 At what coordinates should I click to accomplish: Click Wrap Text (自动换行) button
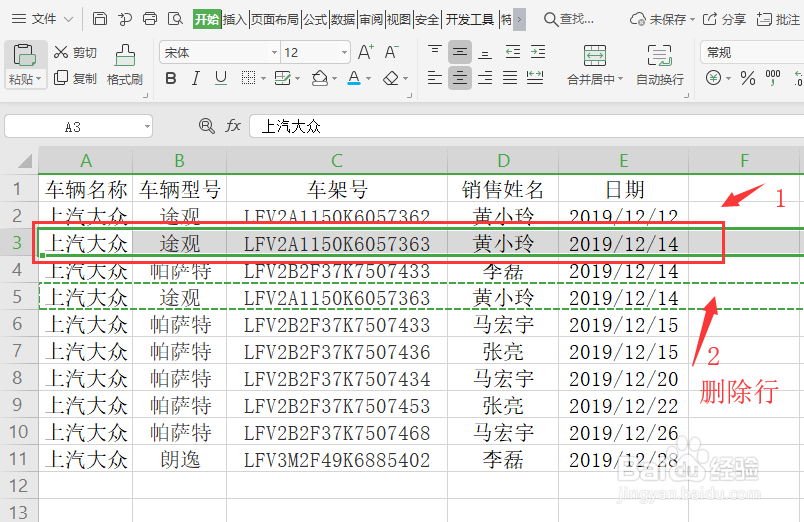point(659,65)
